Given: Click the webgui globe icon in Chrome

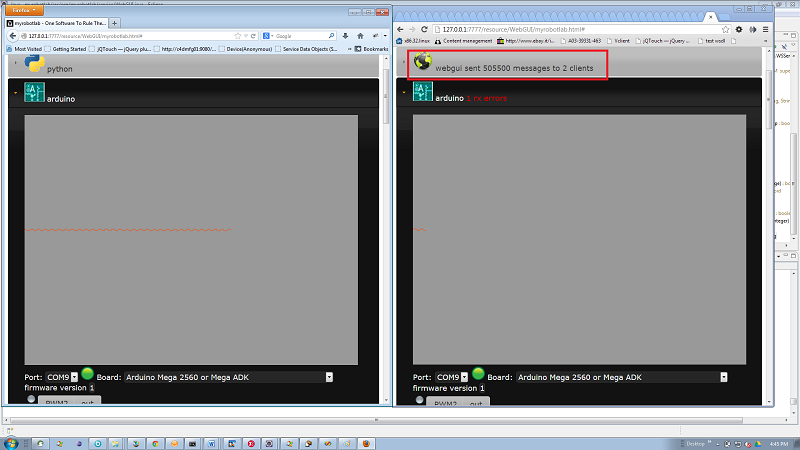Looking at the screenshot, I should click(x=422, y=61).
